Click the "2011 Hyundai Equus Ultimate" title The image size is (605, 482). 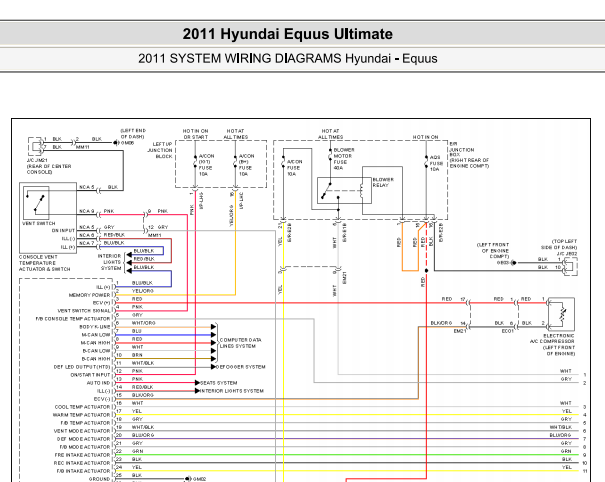pos(287,34)
